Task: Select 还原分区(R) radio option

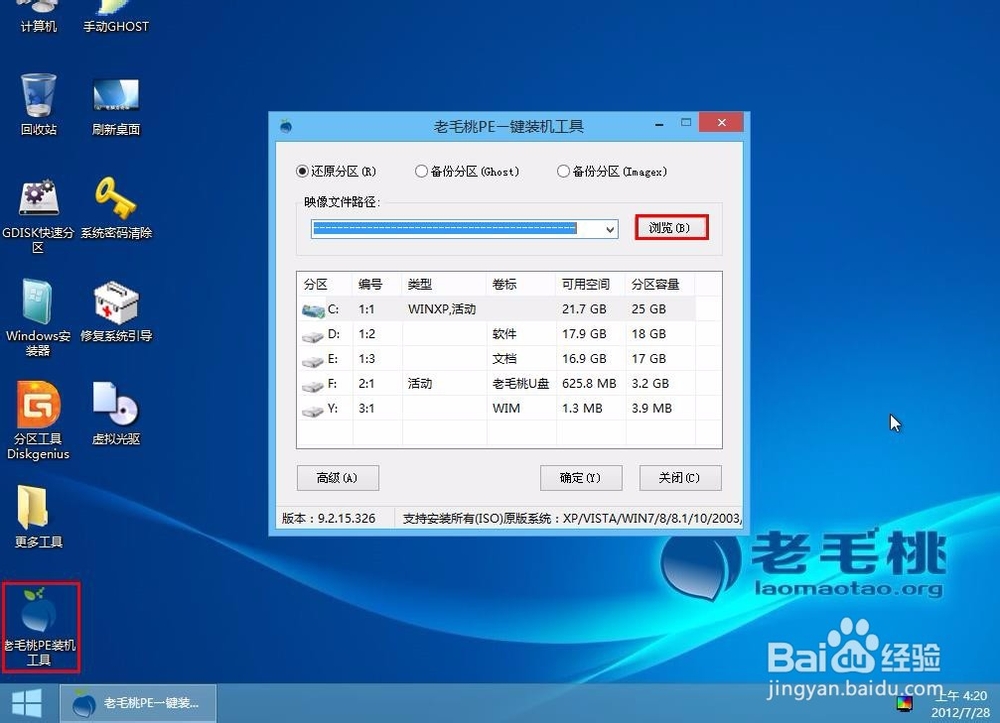Action: (336, 171)
